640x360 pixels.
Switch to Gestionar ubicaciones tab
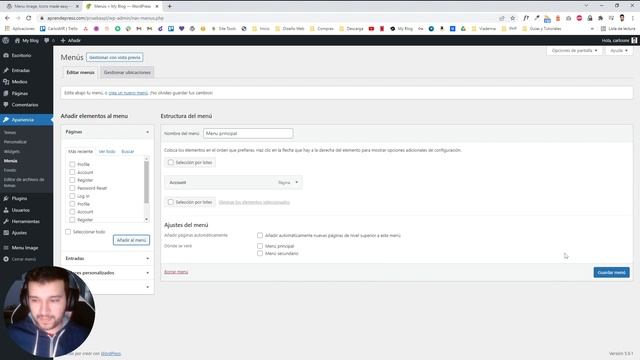[127, 72]
